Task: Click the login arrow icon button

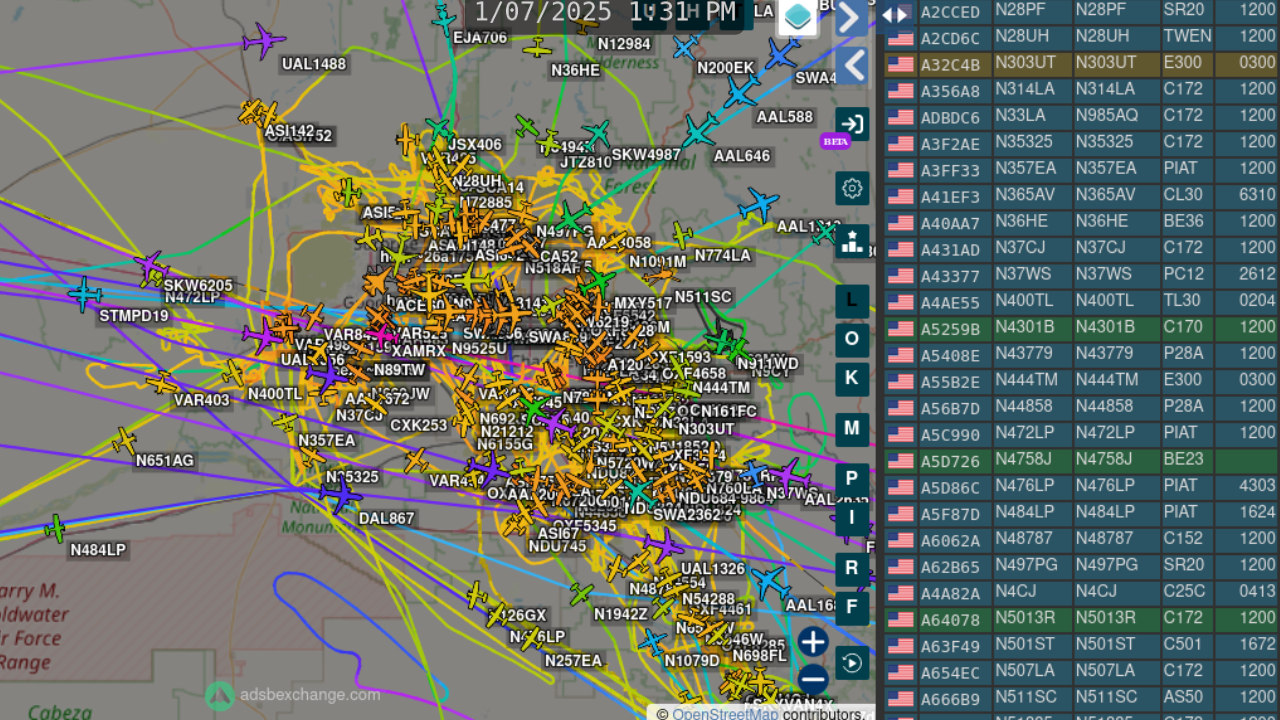Action: coord(852,124)
